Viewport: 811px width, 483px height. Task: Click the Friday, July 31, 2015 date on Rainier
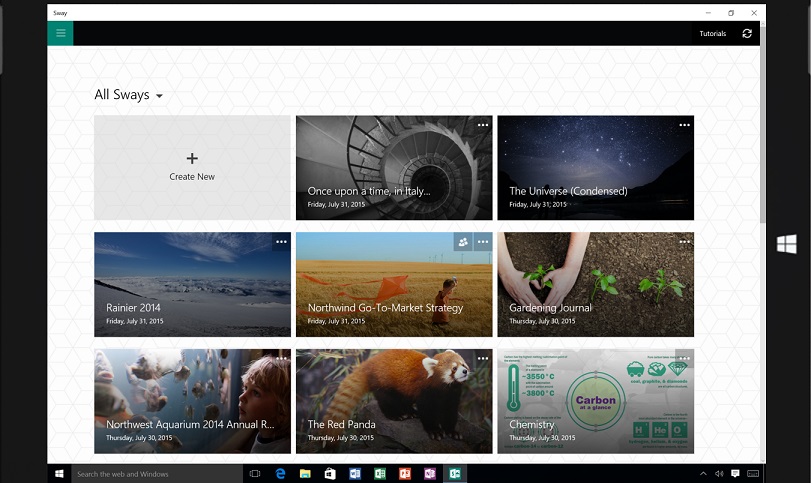tap(134, 321)
